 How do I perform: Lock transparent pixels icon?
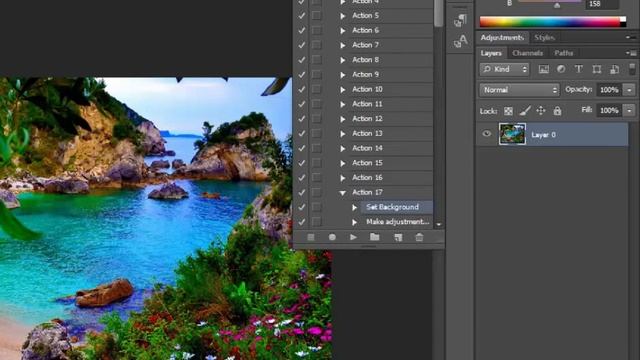click(x=508, y=111)
